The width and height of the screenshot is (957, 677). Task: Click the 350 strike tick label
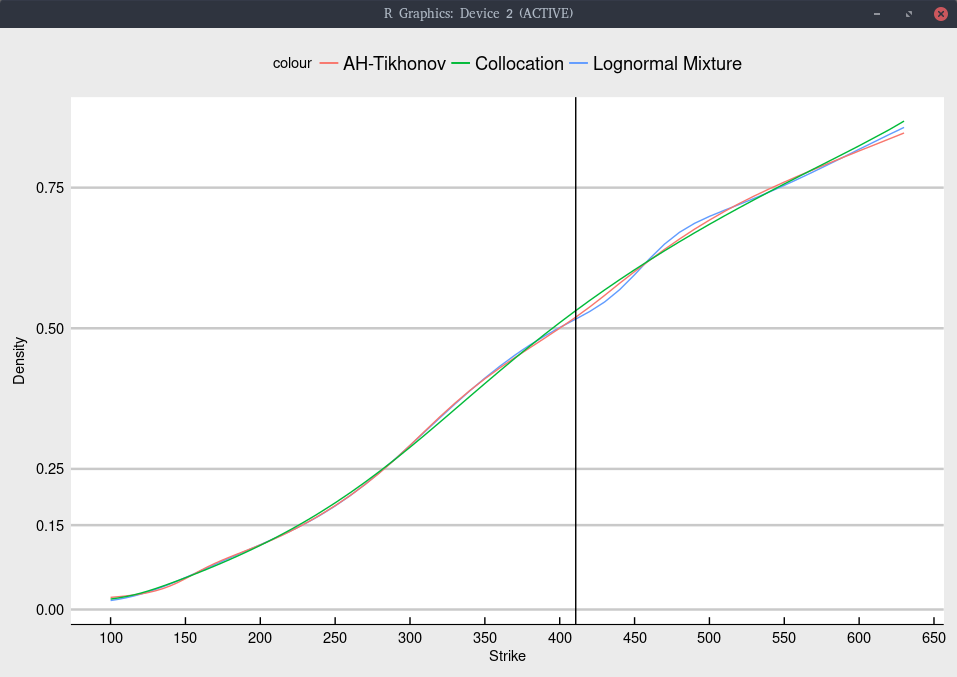point(485,638)
